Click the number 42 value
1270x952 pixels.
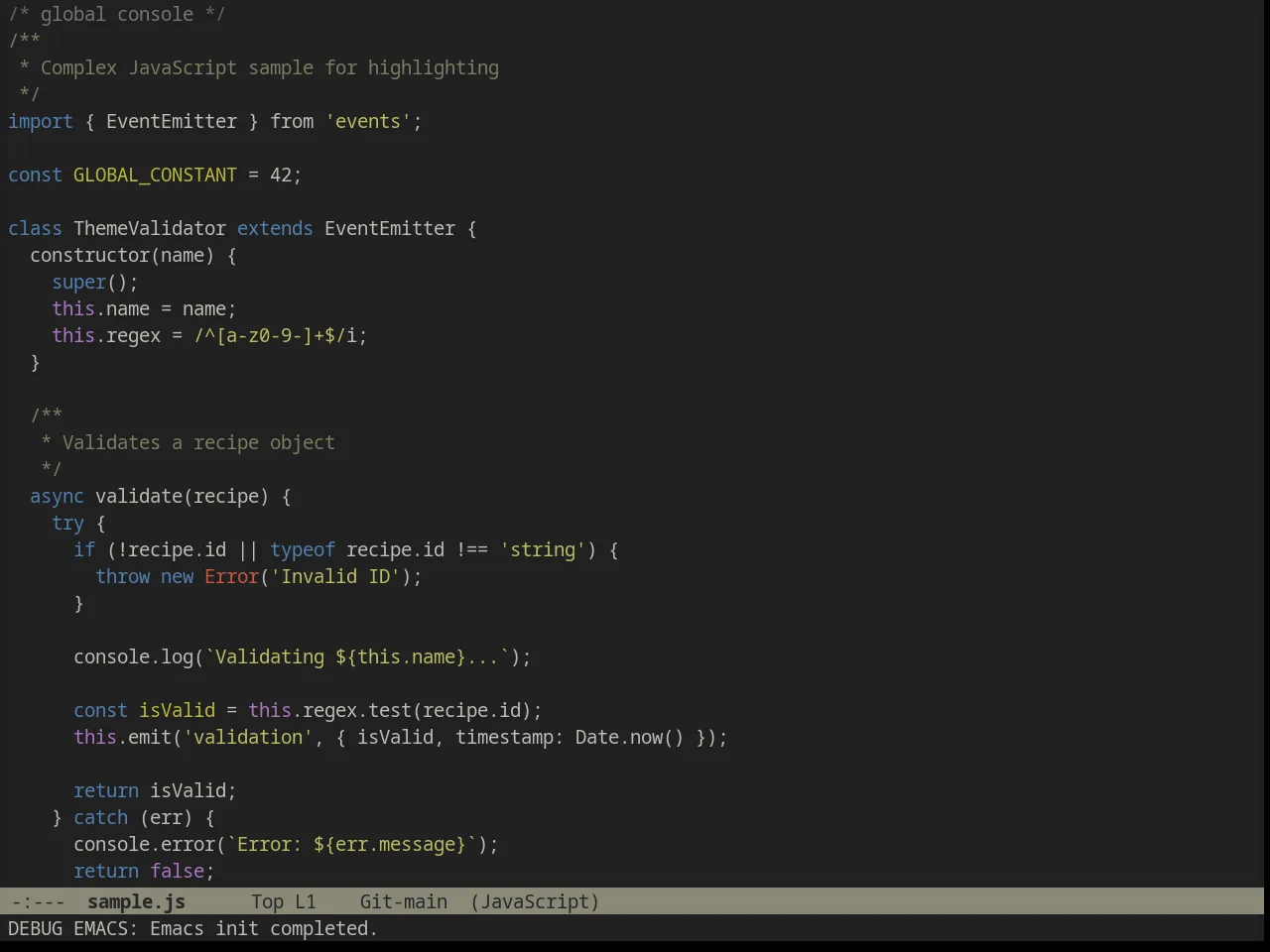pos(281,175)
